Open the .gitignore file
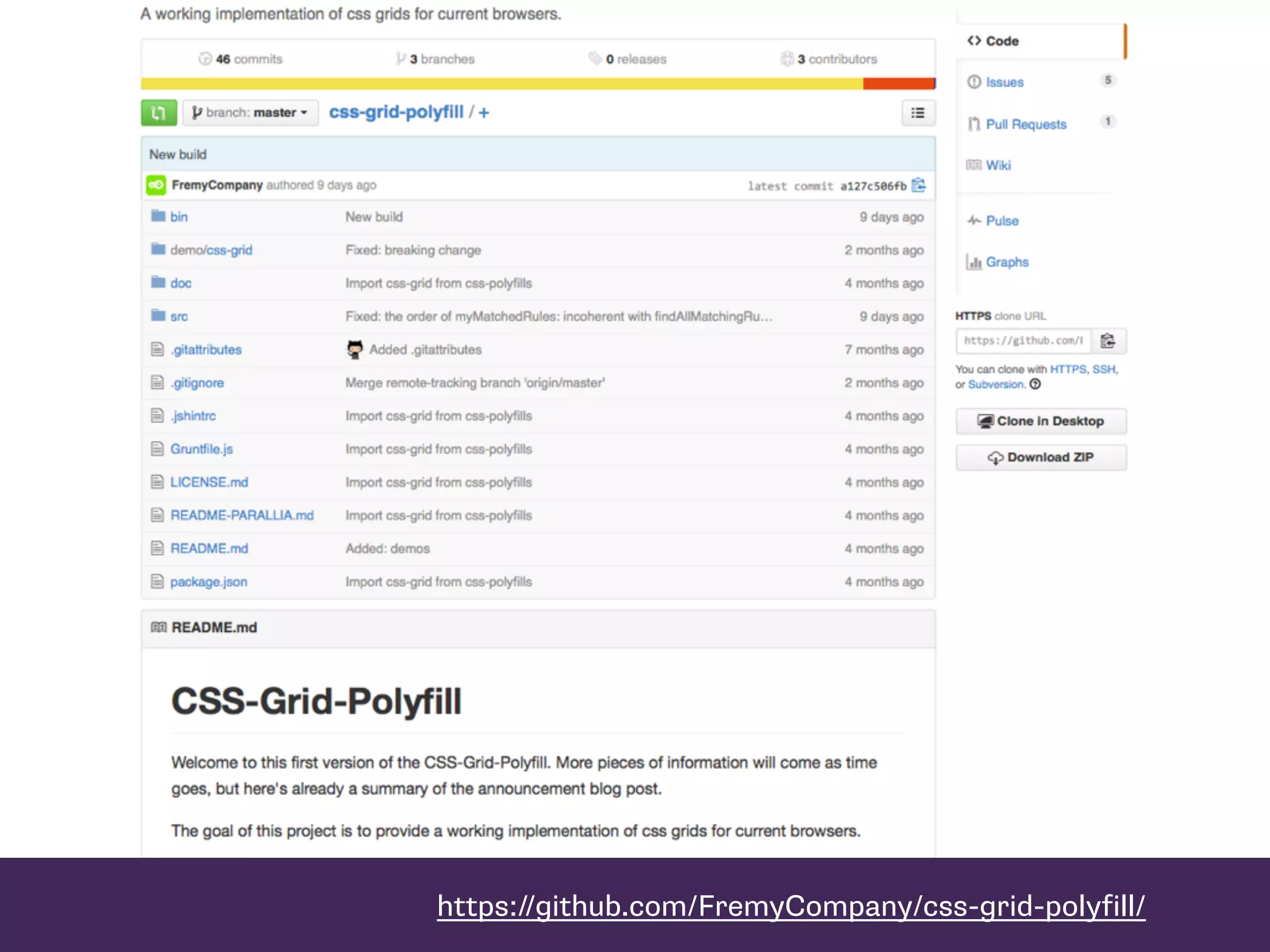This screenshot has height=952, width=1270. click(197, 383)
